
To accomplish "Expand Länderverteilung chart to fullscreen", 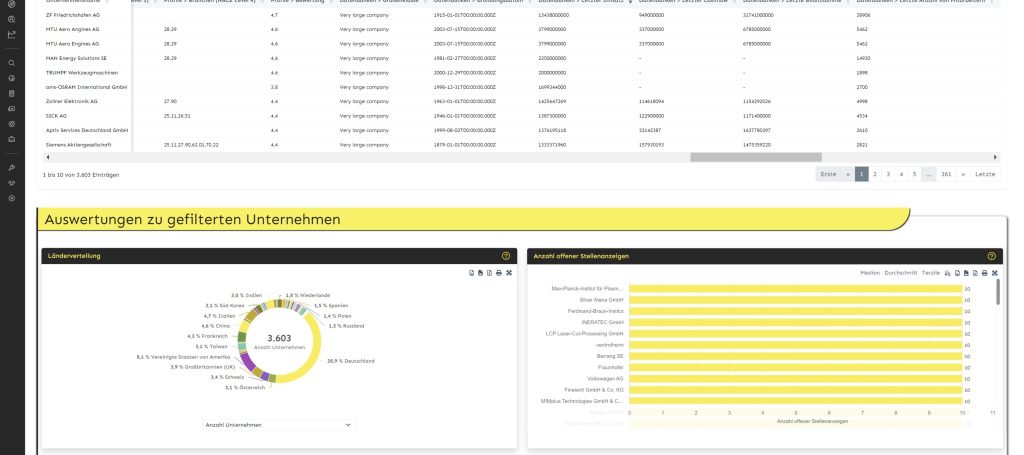I will pos(509,273).
